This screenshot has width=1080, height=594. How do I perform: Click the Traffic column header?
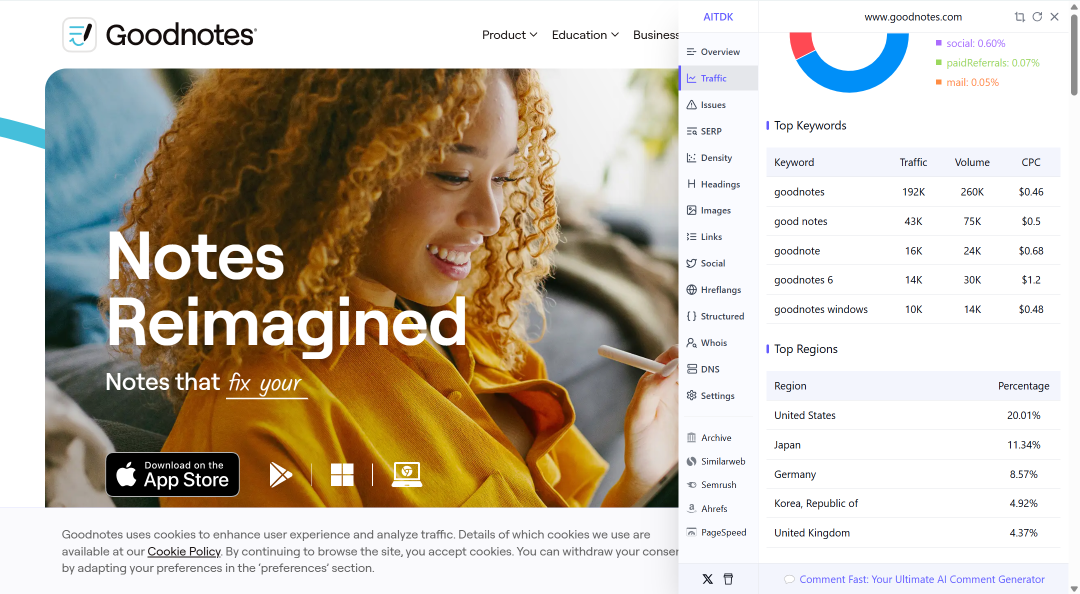[913, 162]
